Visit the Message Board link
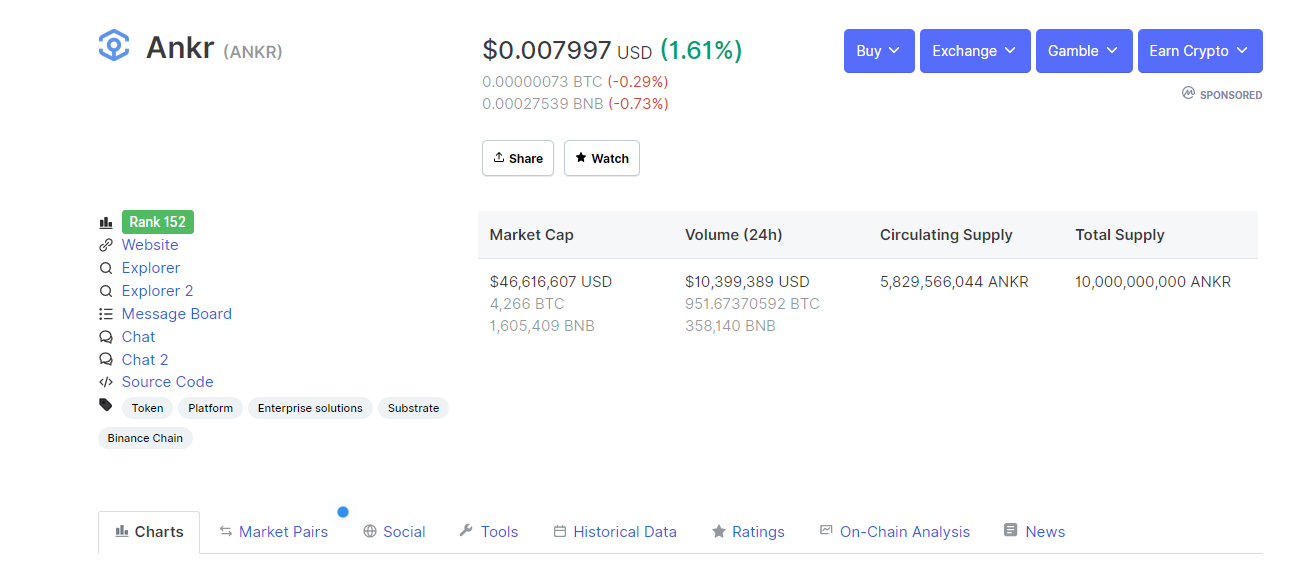Viewport: 1298px width, 587px height. pos(177,314)
